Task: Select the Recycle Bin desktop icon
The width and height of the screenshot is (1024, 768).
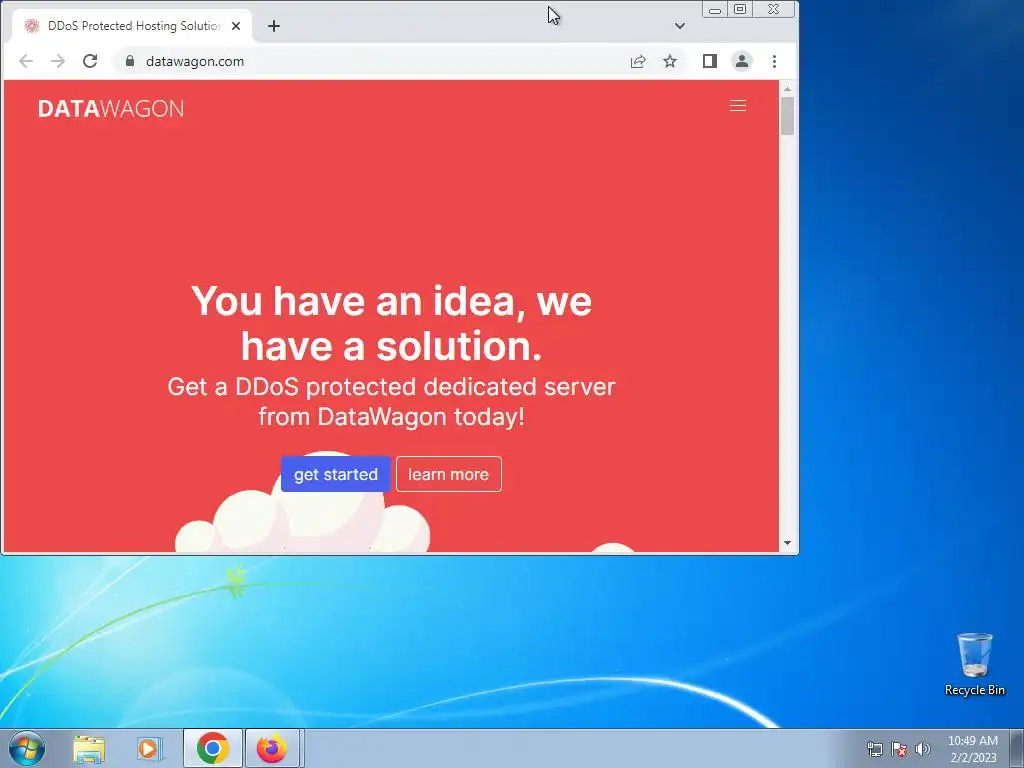Action: point(974,664)
